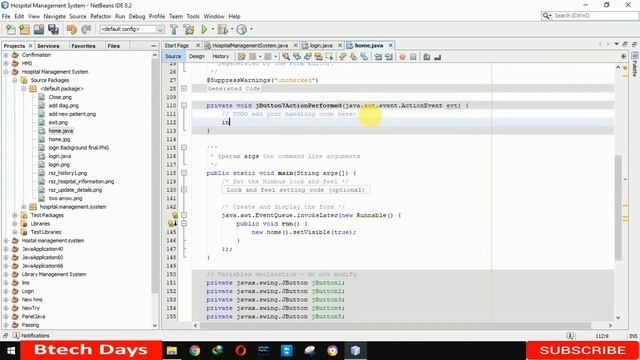Open the Navigate menu
Image resolution: width=640 pixels, height=360 pixels.
[x=54, y=16]
